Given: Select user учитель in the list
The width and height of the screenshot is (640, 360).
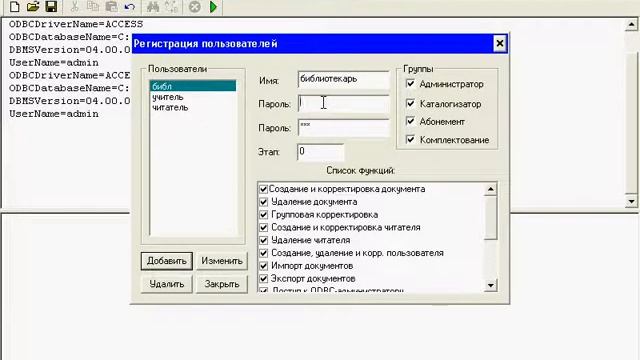Looking at the screenshot, I should (x=168, y=97).
